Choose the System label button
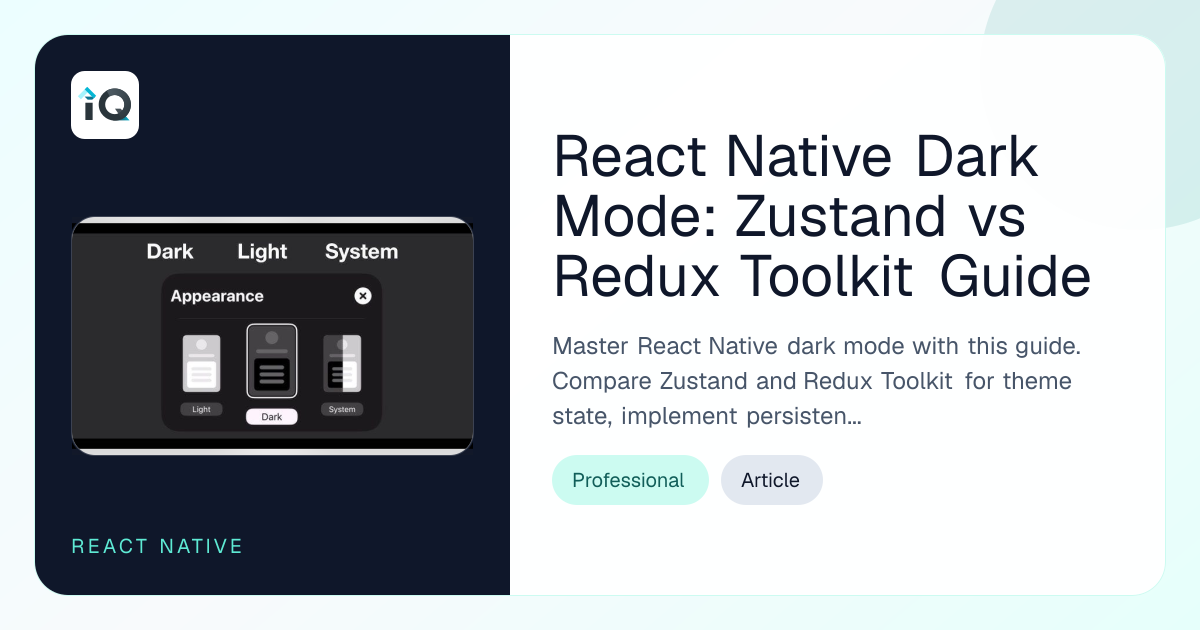1200x630 pixels. click(342, 409)
